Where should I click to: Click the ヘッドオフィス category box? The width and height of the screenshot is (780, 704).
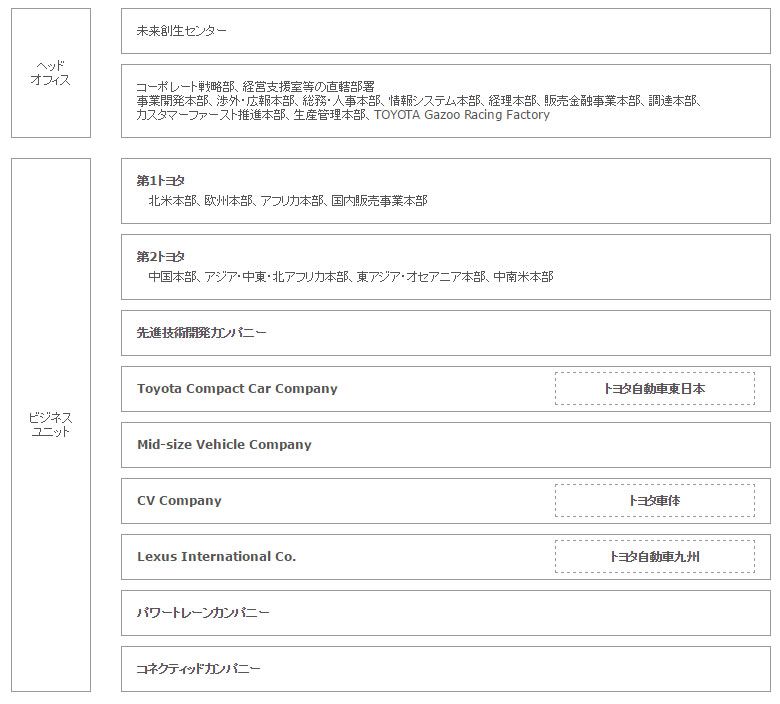click(50, 73)
